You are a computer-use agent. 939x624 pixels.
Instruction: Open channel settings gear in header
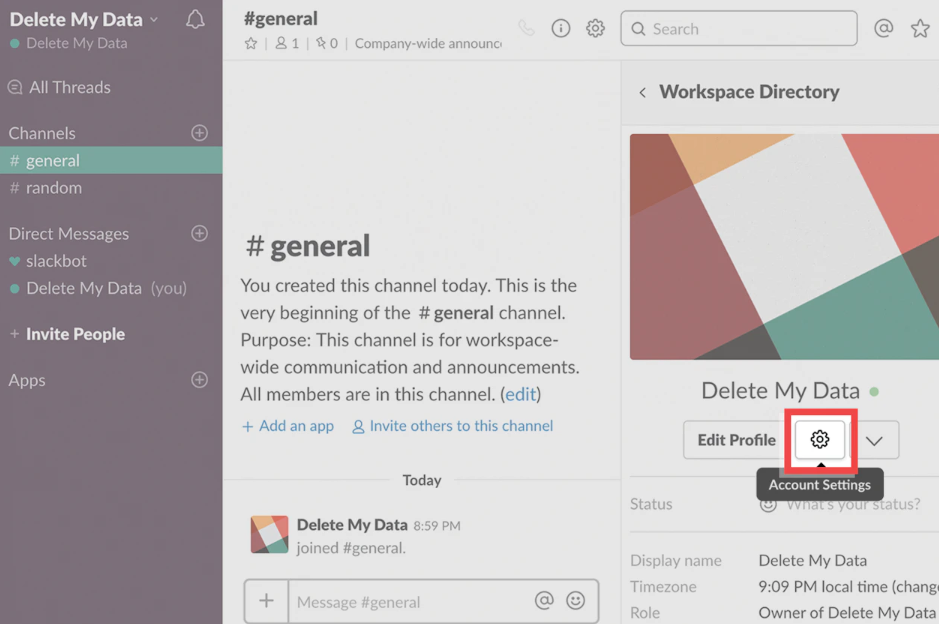[x=595, y=28]
